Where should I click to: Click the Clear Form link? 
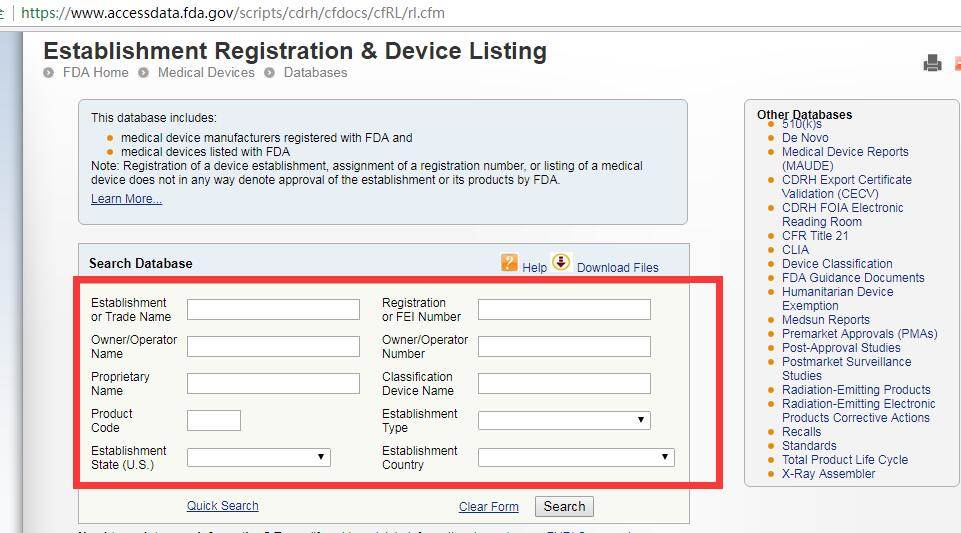488,507
